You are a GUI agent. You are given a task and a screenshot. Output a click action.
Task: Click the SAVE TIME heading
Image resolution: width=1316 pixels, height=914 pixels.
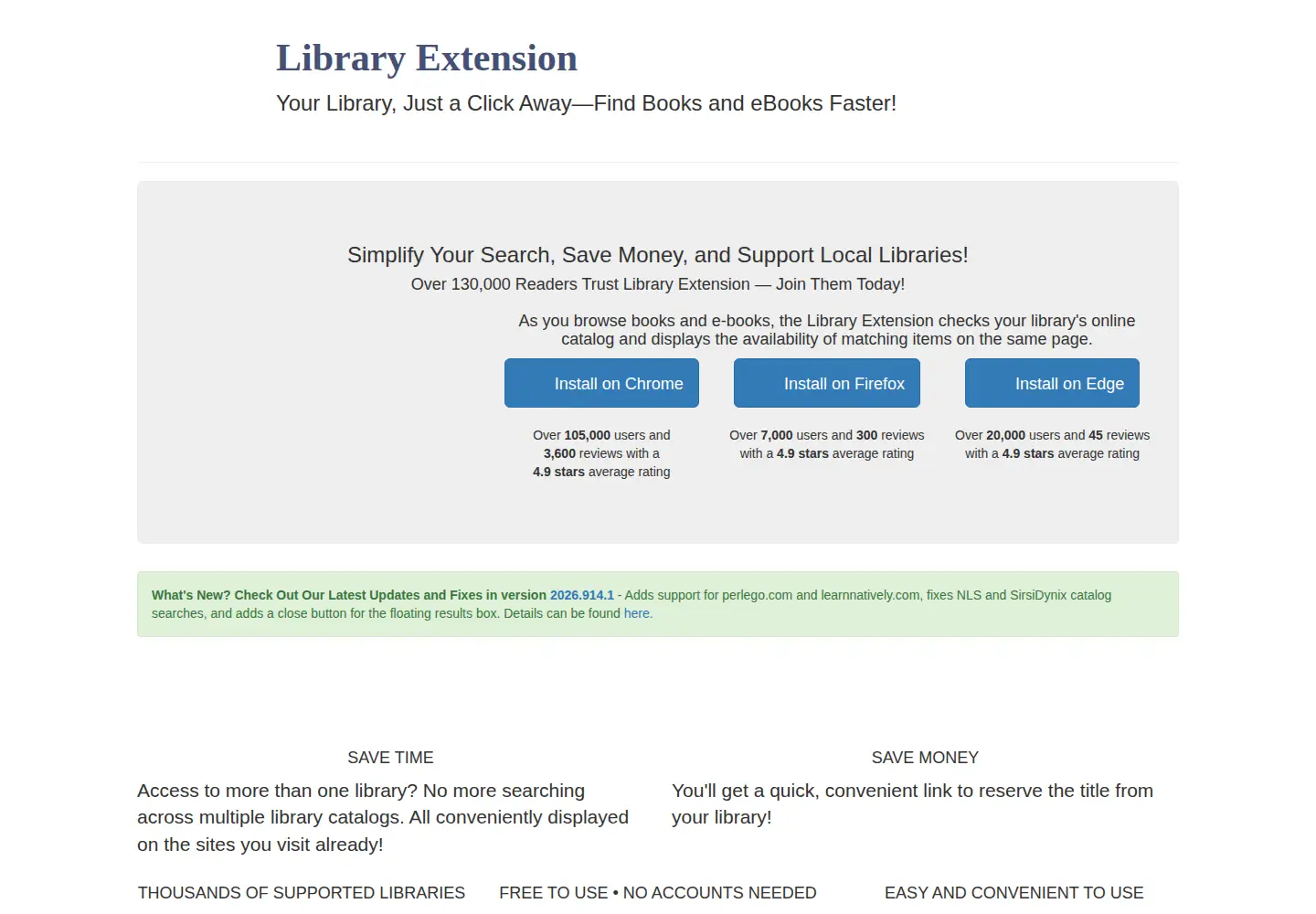(390, 758)
